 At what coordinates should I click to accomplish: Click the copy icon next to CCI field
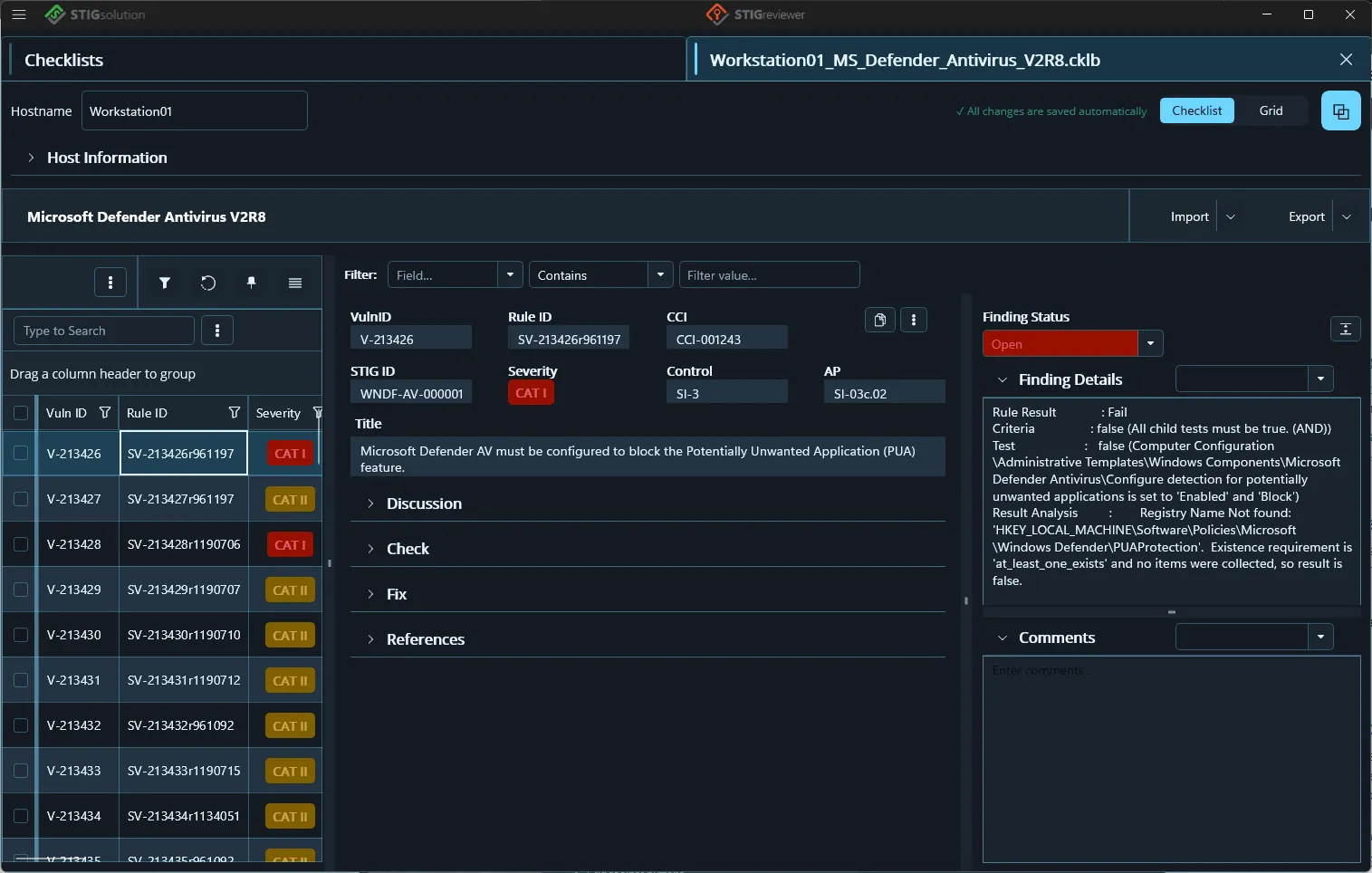[879, 320]
